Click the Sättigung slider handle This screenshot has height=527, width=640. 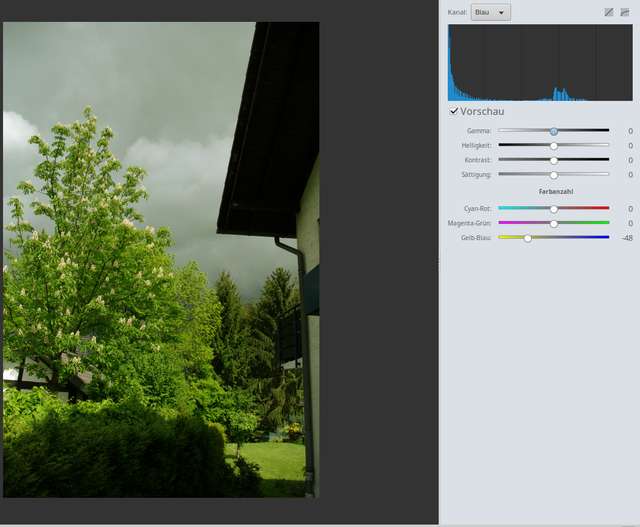[x=553, y=174]
